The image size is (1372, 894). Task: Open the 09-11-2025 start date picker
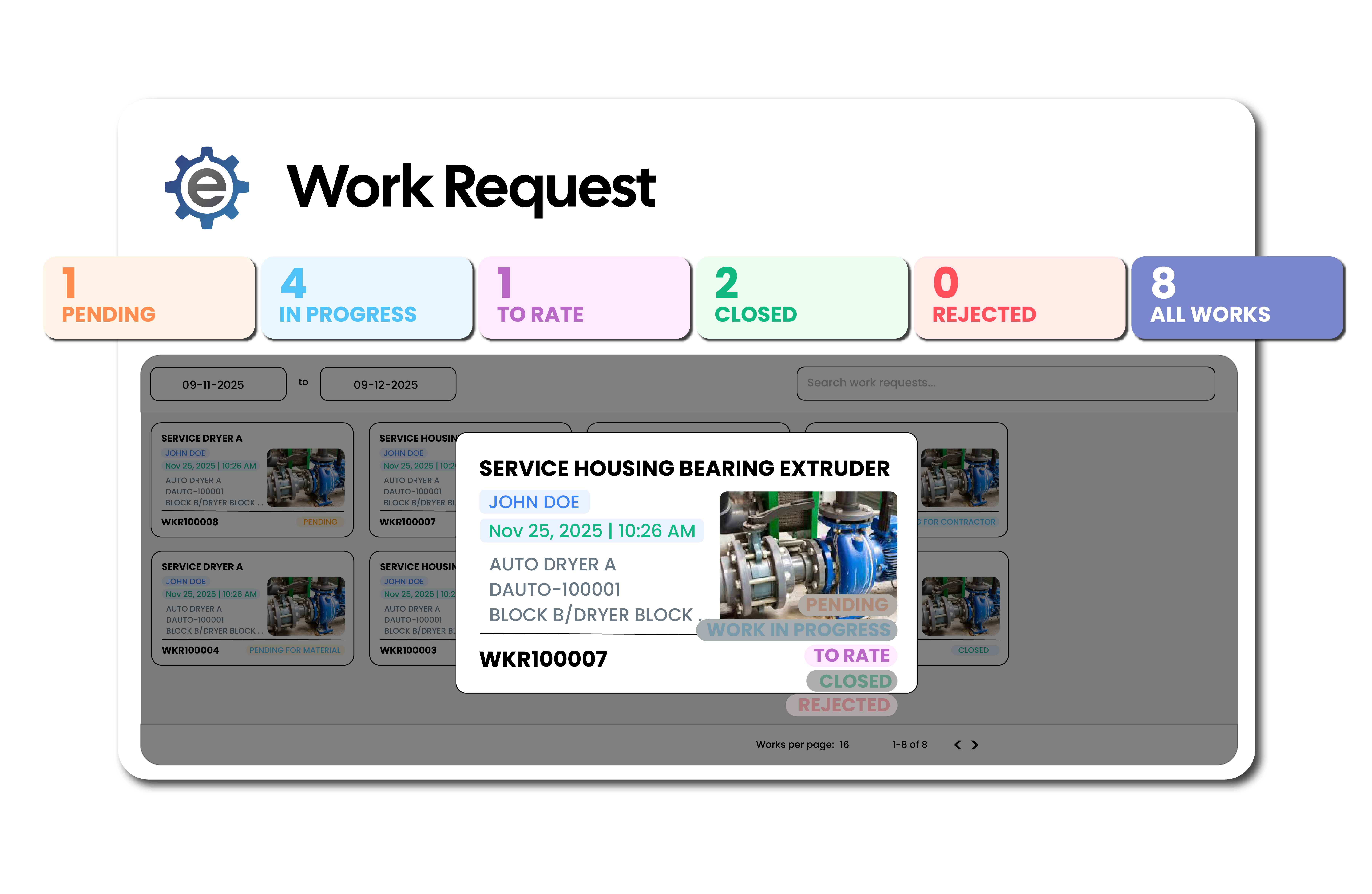tap(218, 384)
